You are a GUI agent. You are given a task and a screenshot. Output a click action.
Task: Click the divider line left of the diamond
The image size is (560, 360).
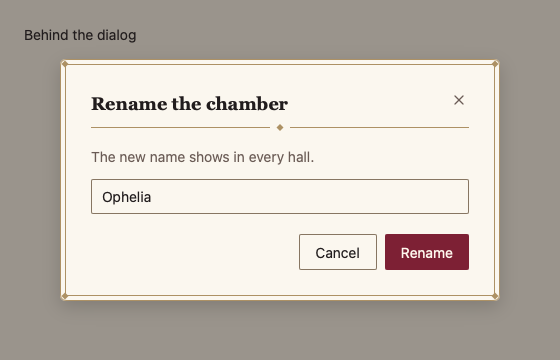(x=180, y=128)
